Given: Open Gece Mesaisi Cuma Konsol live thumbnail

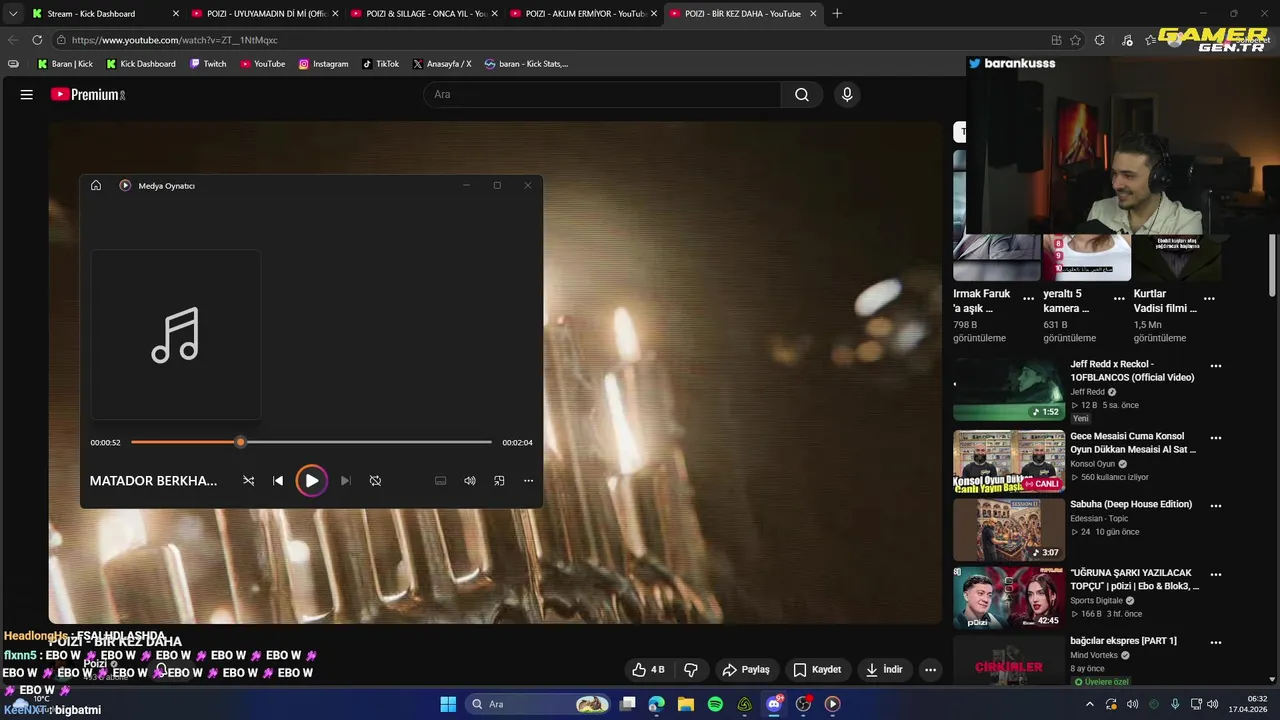Looking at the screenshot, I should pyautogui.click(x=1008, y=460).
